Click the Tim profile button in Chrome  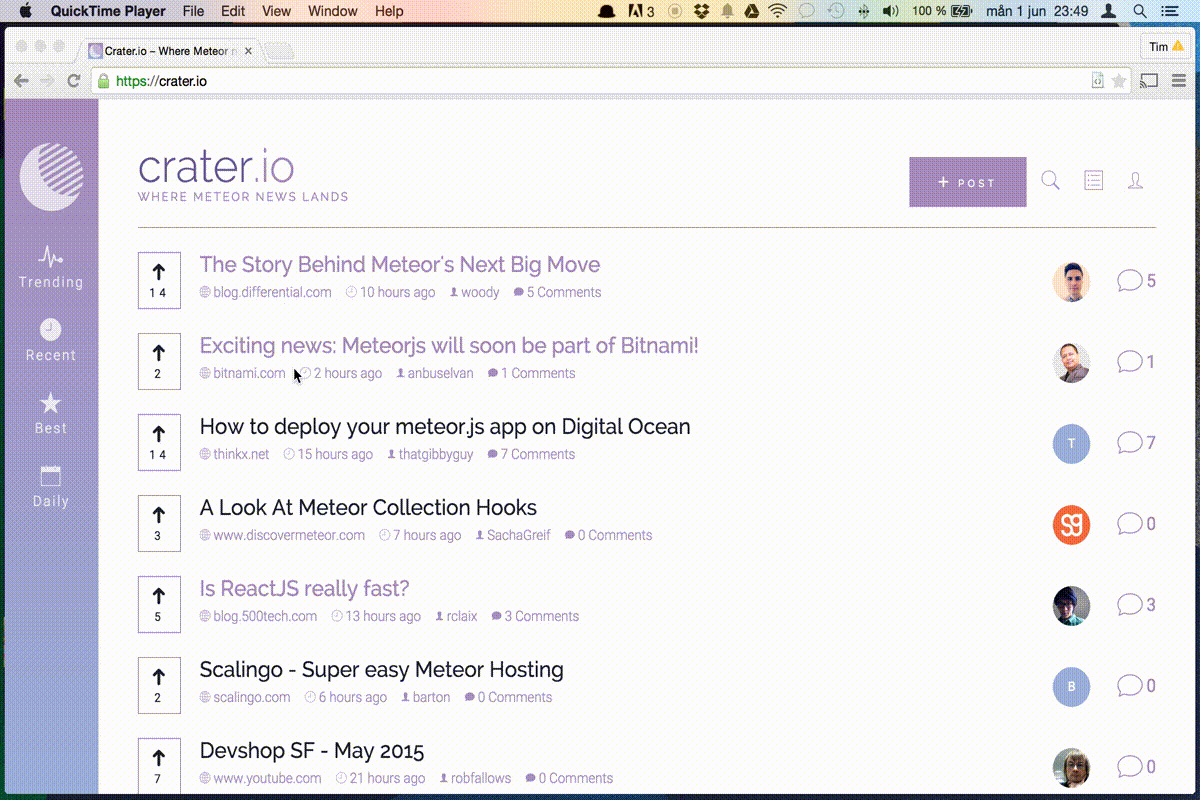1165,47
